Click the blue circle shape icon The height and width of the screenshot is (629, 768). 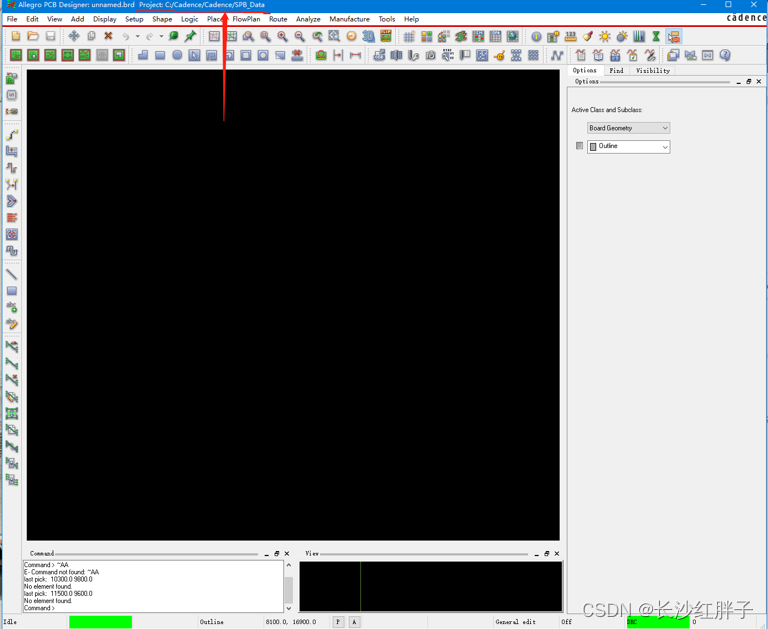(x=177, y=55)
